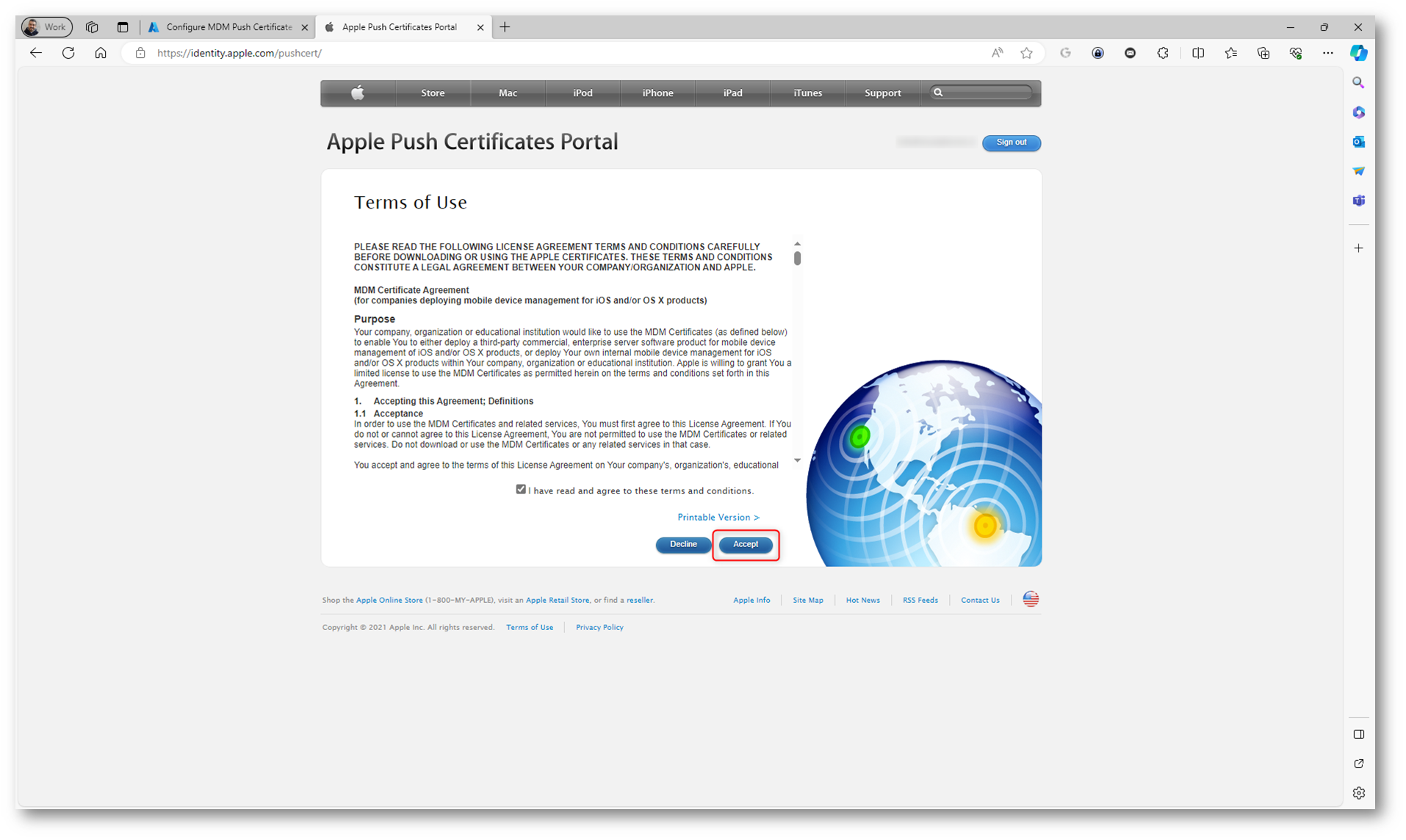Open the Support menu item

click(882, 93)
